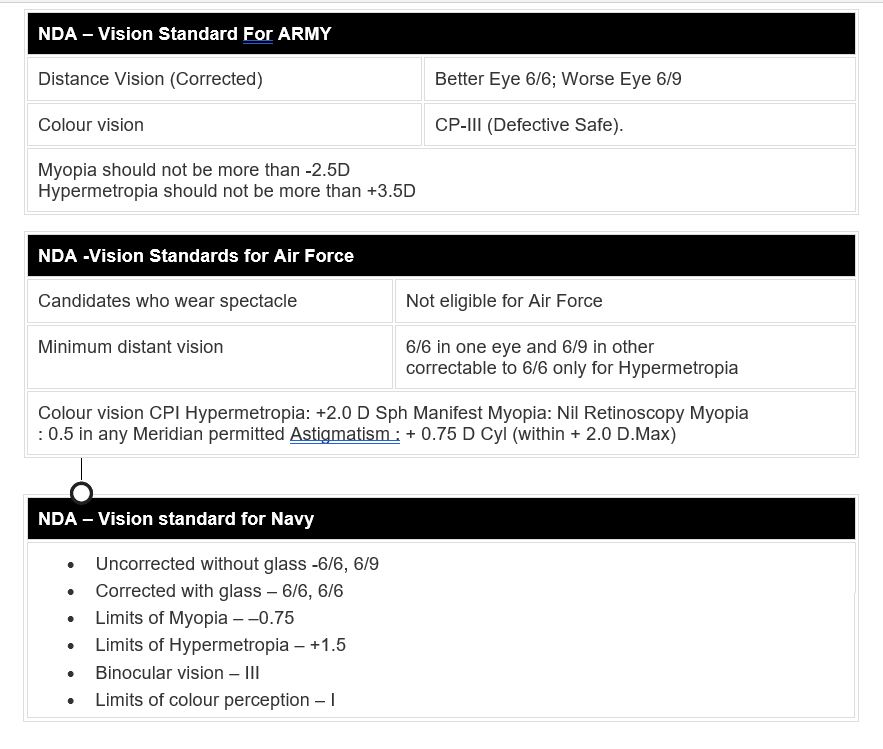Click the 'Candidates who wear spectacle' cell
Image resolution: width=883 pixels, height=749 pixels.
pyautogui.click(x=209, y=301)
